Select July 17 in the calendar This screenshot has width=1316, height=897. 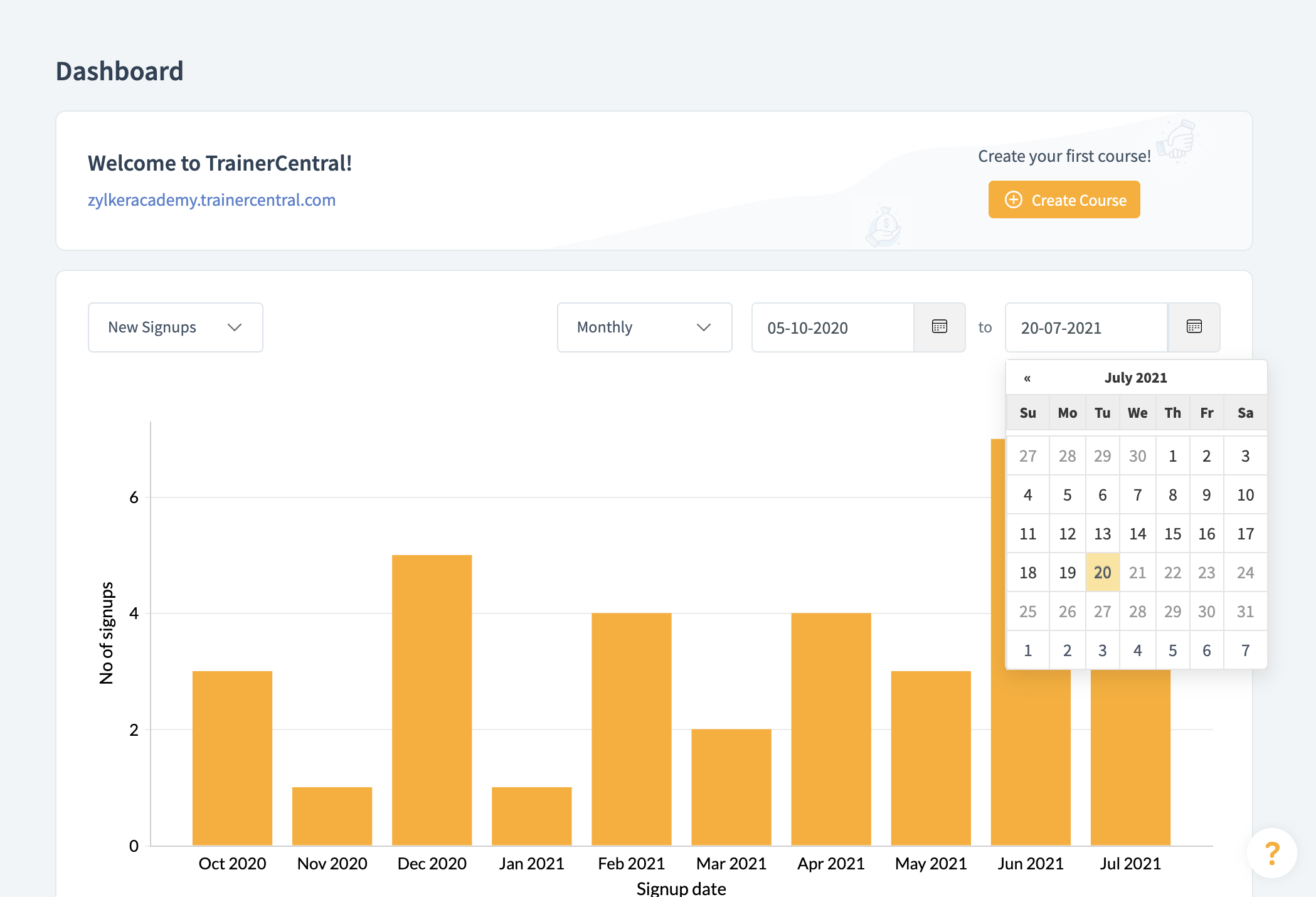pos(1245,534)
